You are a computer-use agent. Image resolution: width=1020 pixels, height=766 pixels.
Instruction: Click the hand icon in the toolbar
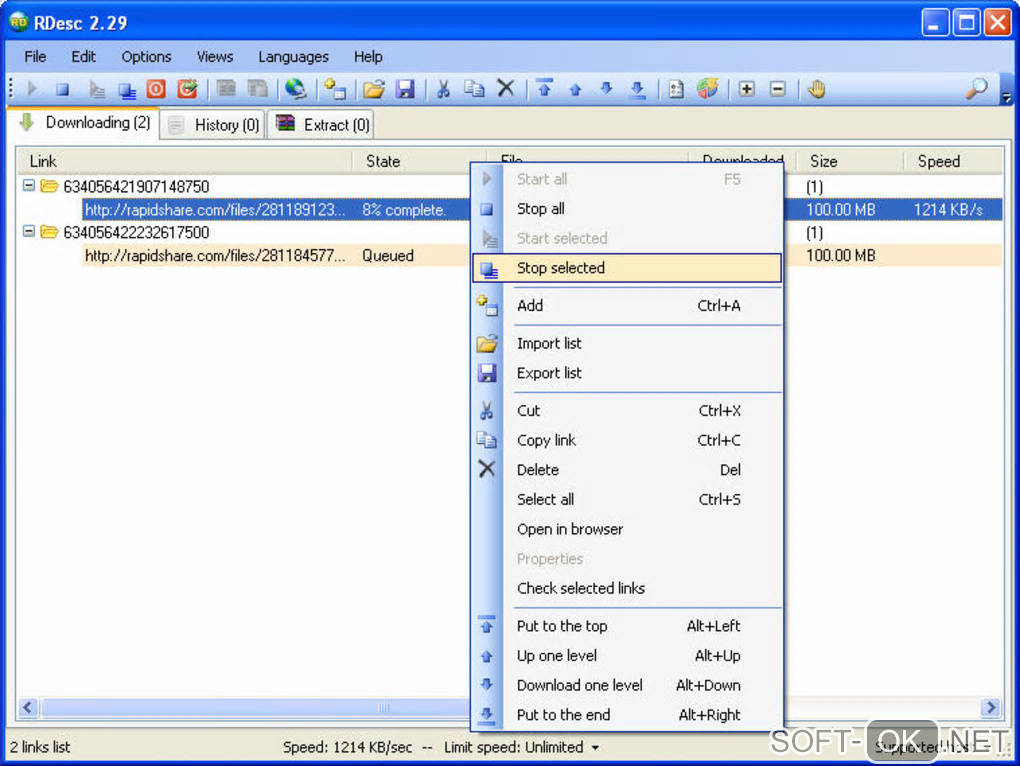click(817, 89)
